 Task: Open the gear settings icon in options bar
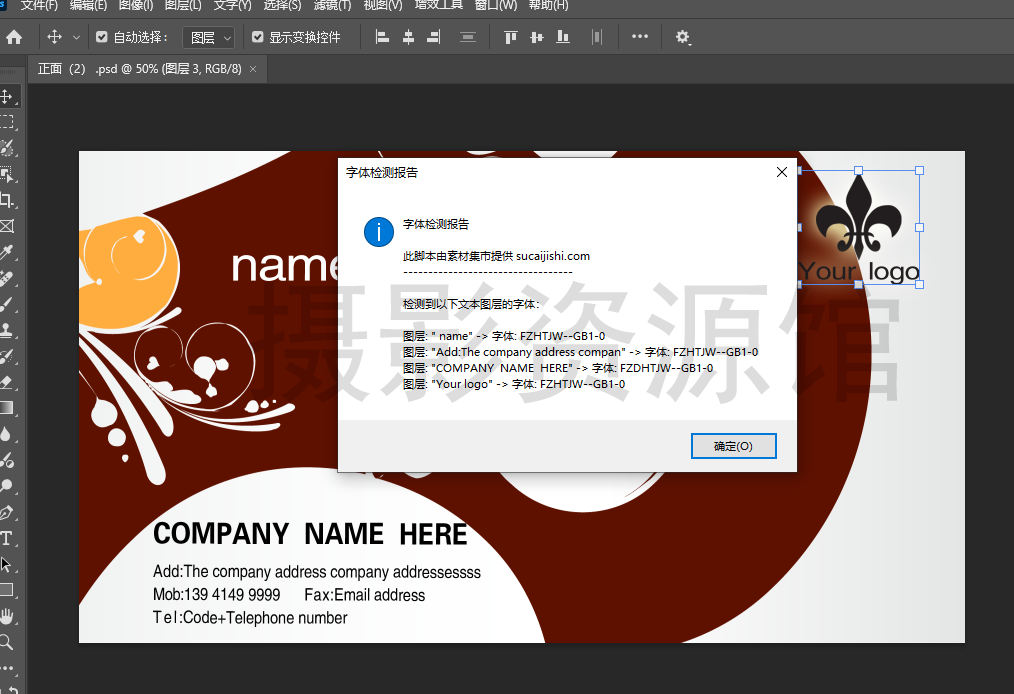(683, 37)
